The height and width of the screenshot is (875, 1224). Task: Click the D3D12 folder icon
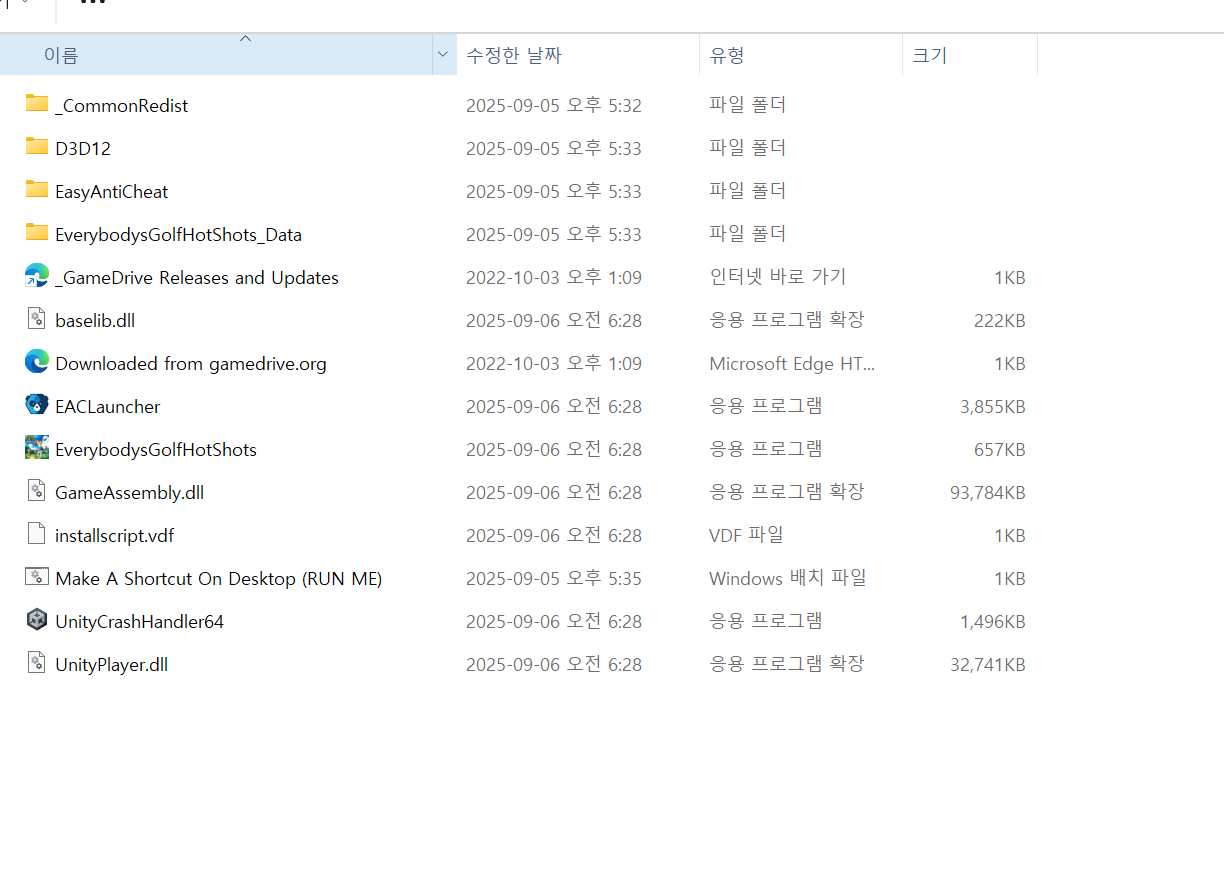coord(37,146)
